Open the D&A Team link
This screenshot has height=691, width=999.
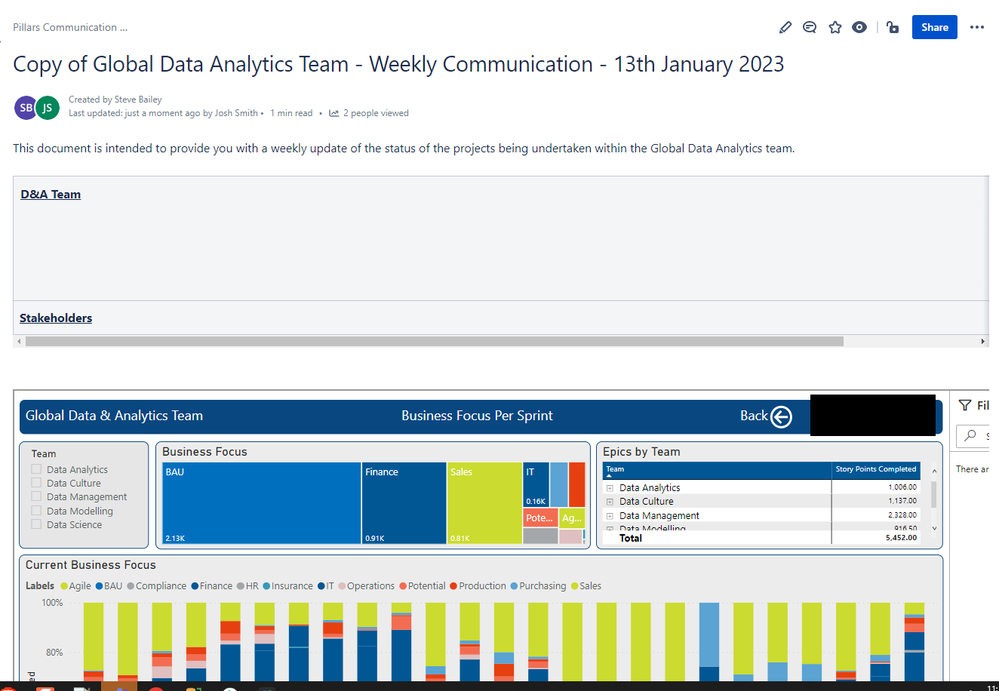tap(50, 194)
